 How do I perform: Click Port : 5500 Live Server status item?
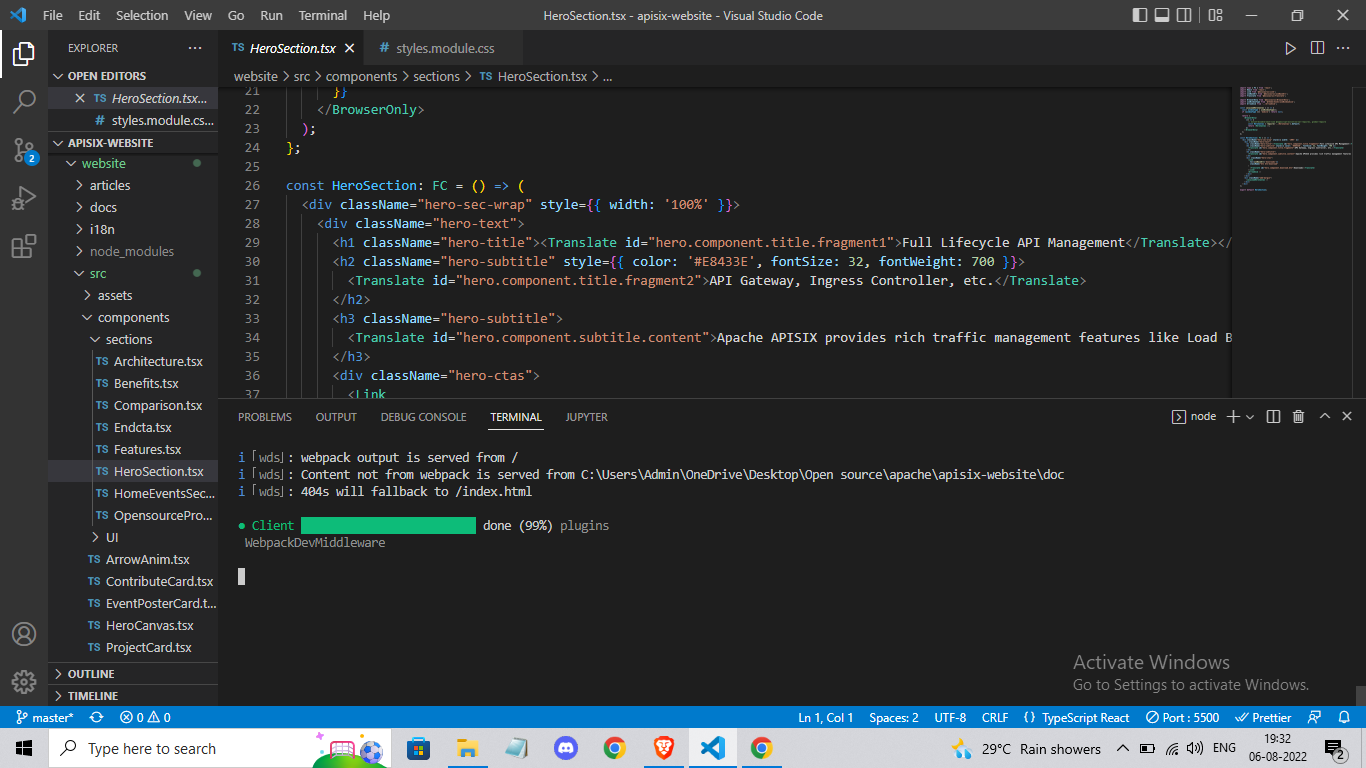(1183, 717)
